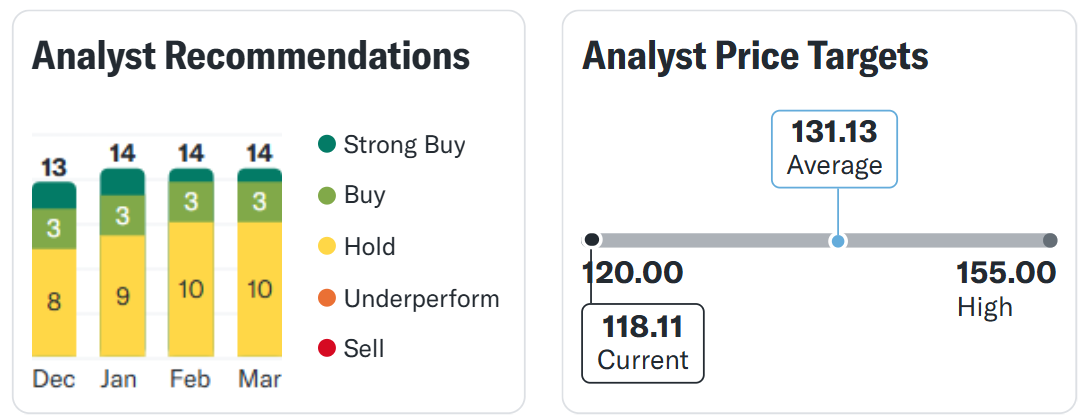Click the blue Average marker on price slider
Viewport: 1090px width, 420px height.
838,241
